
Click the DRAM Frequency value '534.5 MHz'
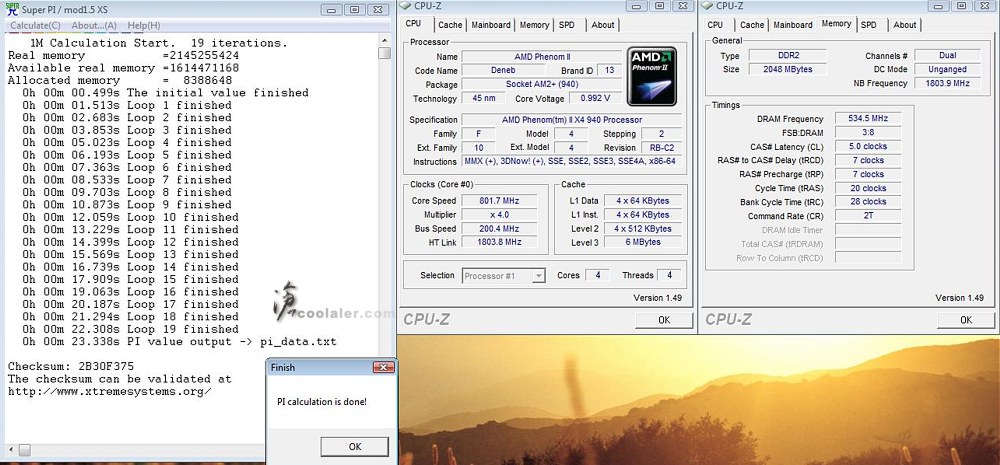(x=867, y=119)
